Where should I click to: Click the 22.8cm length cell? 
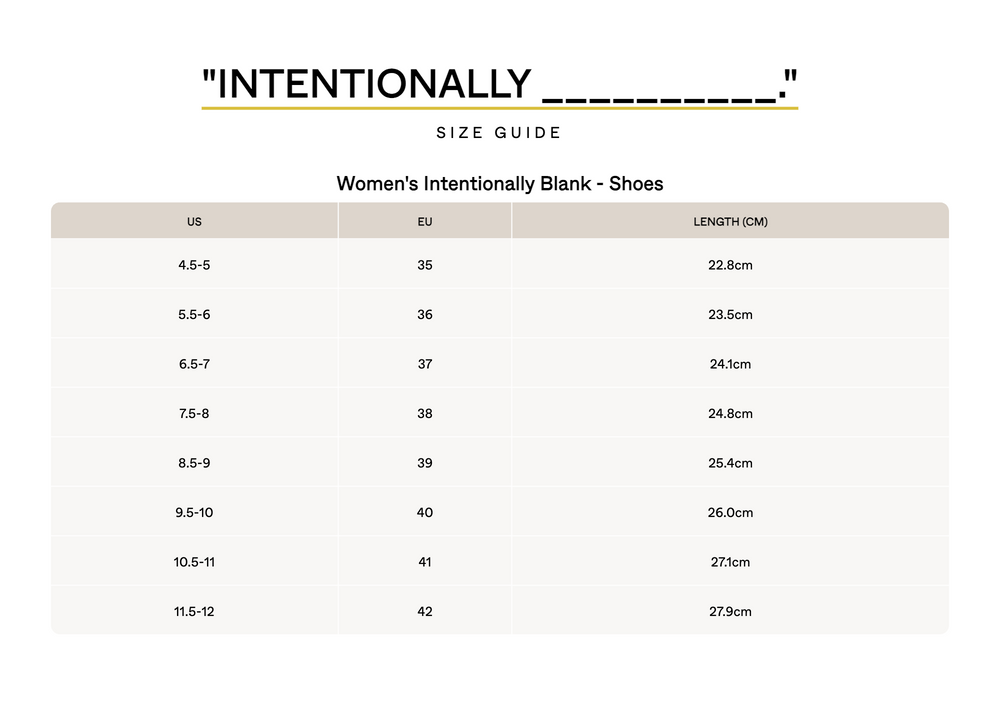pos(730,265)
